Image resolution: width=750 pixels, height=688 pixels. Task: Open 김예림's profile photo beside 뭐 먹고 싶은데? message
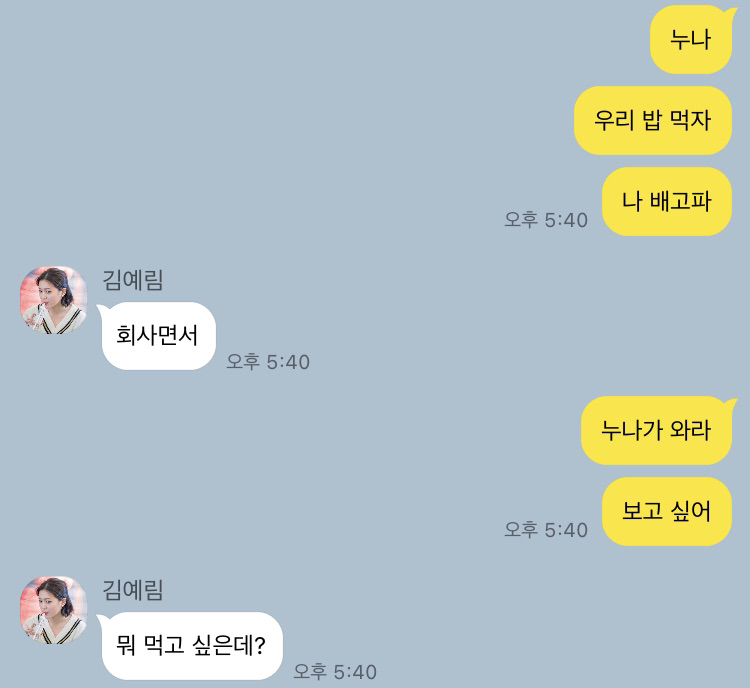pos(54,610)
